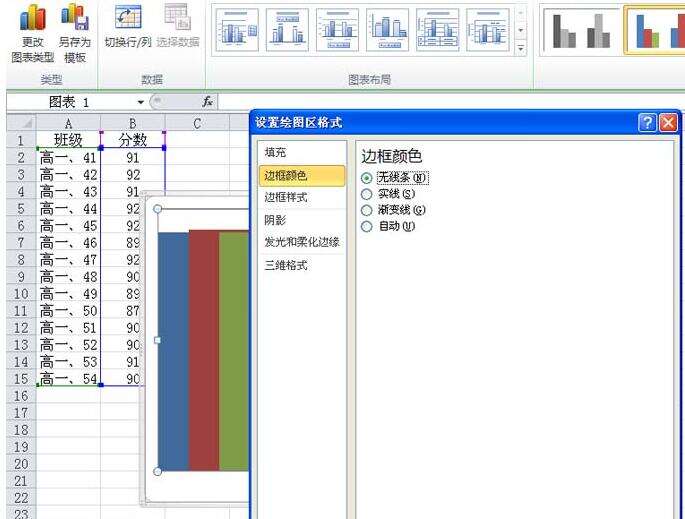685x519 pixels.
Task: Click the green bar in the chart
Action: click(x=234, y=350)
